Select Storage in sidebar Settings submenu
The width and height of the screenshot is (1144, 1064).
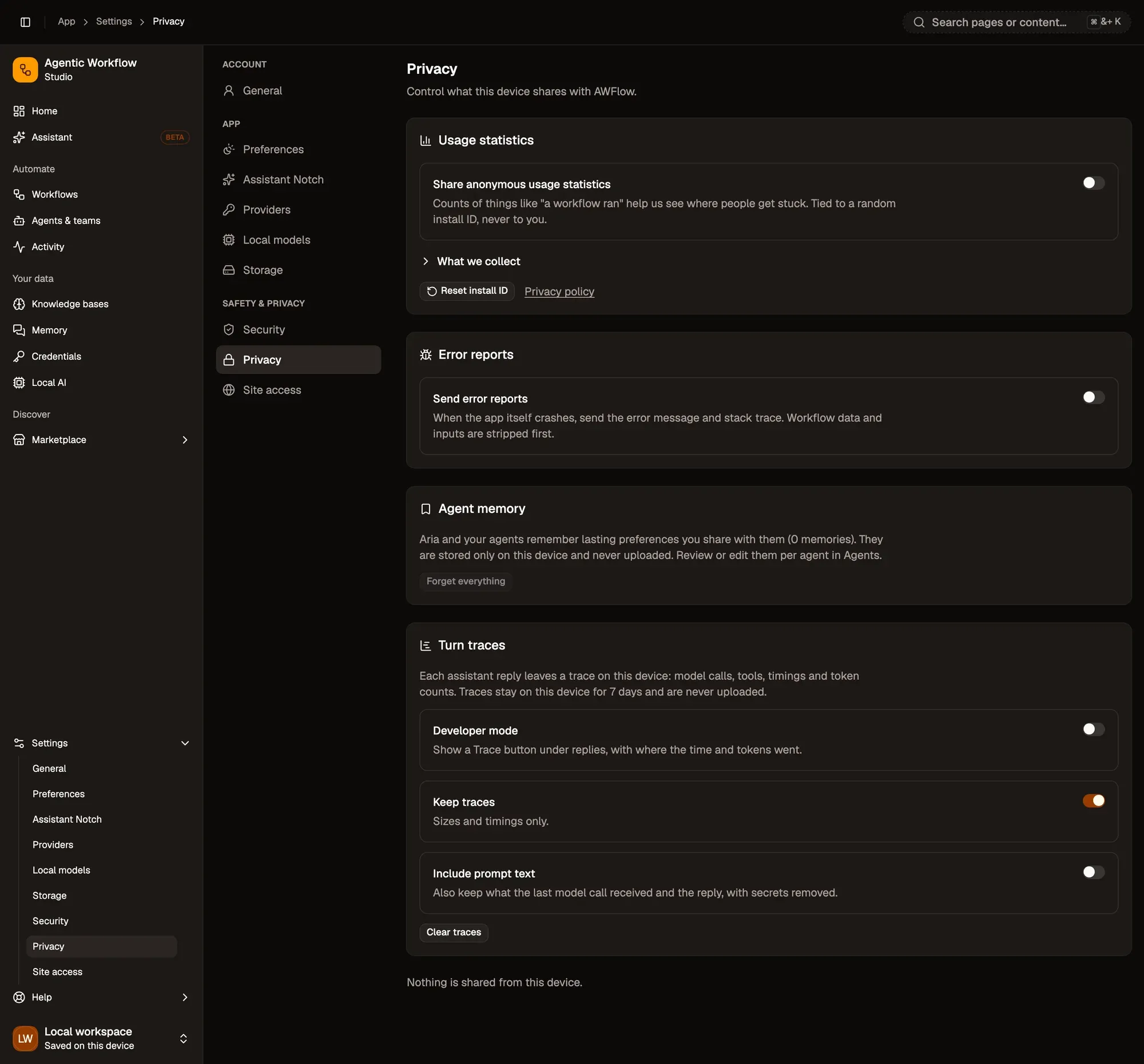pos(101,895)
